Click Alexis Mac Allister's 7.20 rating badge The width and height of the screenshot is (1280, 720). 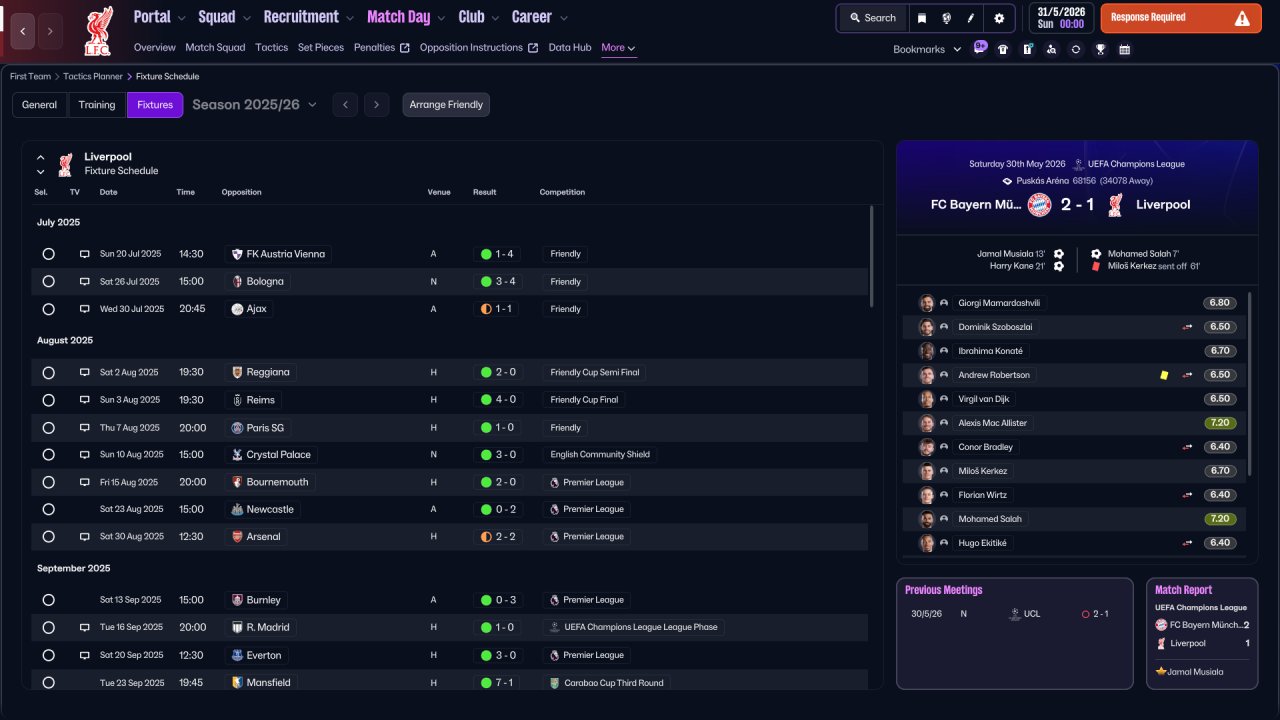1219,423
